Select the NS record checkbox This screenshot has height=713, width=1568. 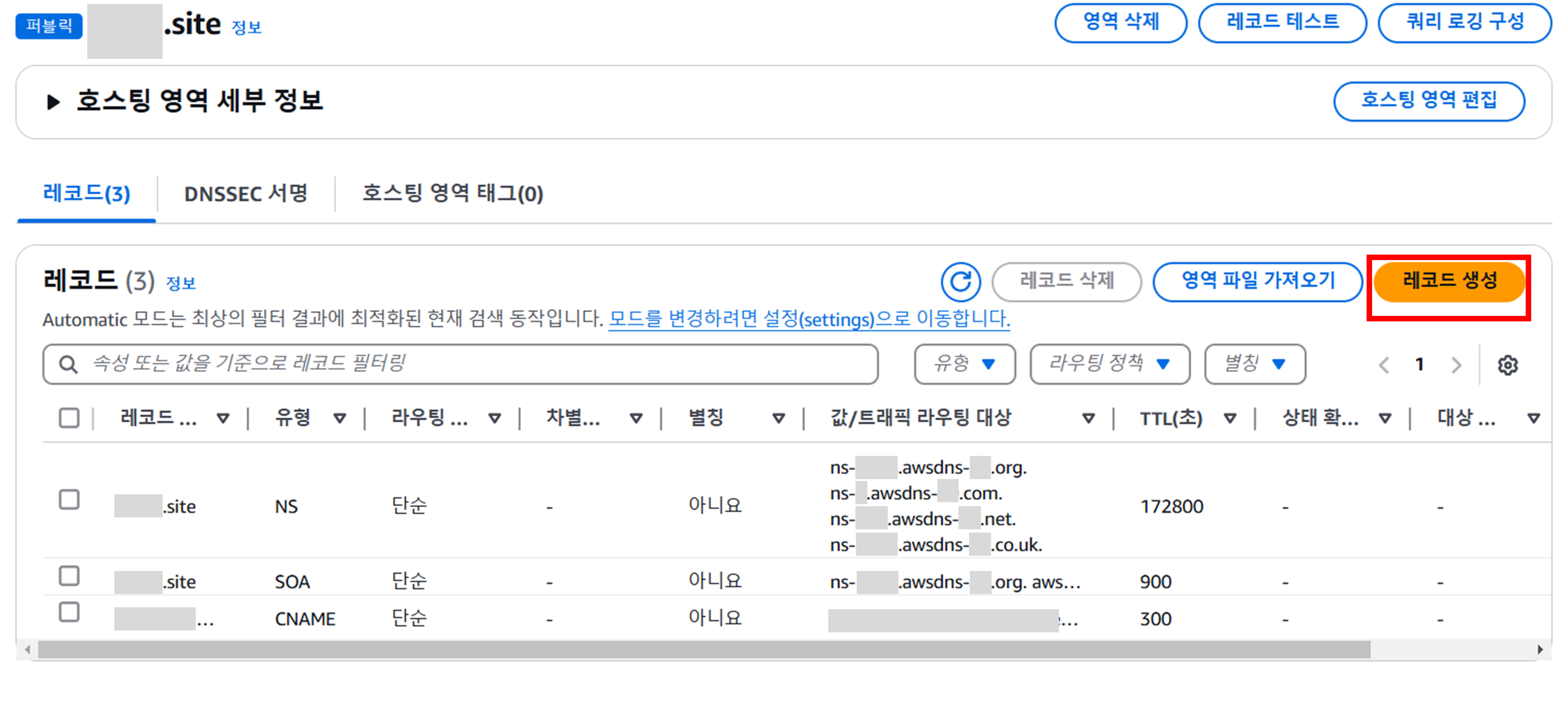[69, 499]
